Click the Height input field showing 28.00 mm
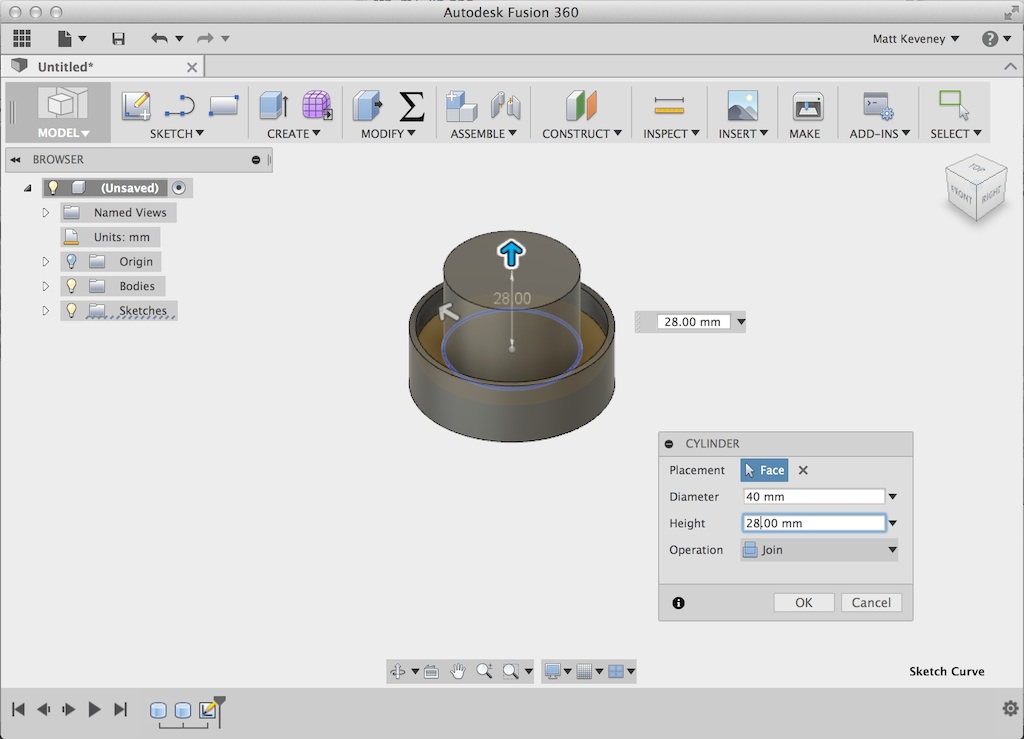 (x=813, y=522)
